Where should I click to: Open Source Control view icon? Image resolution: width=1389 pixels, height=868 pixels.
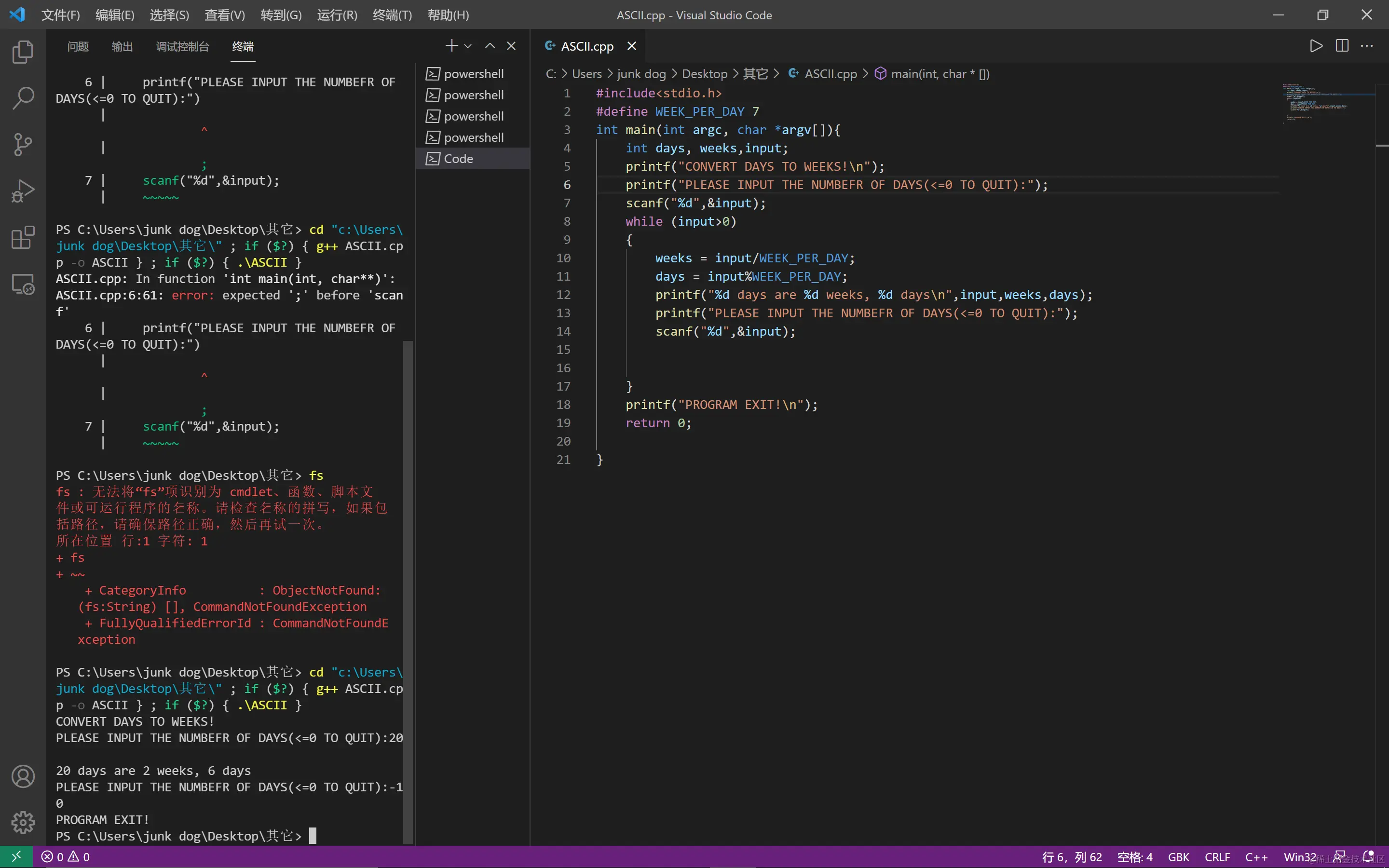23,144
